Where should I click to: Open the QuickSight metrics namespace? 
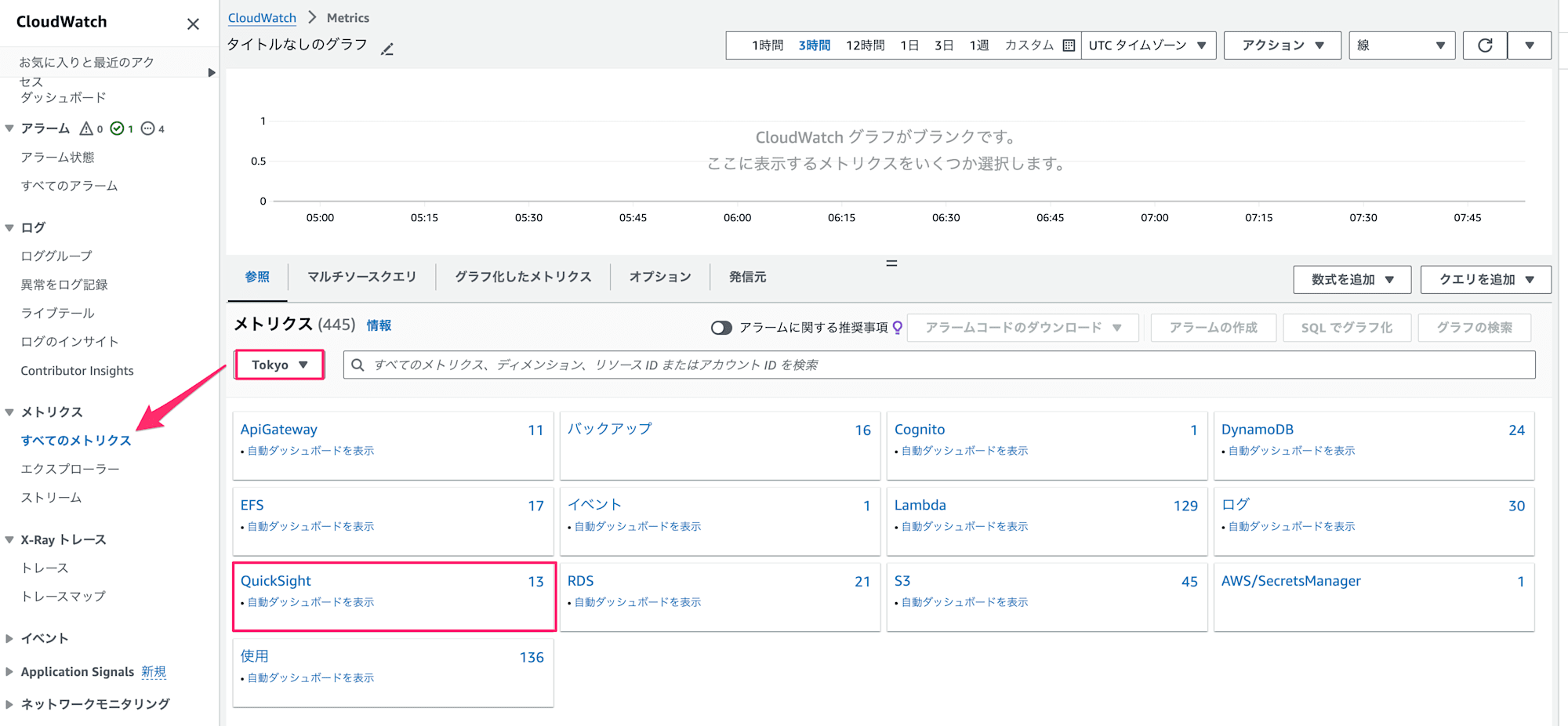click(x=276, y=581)
